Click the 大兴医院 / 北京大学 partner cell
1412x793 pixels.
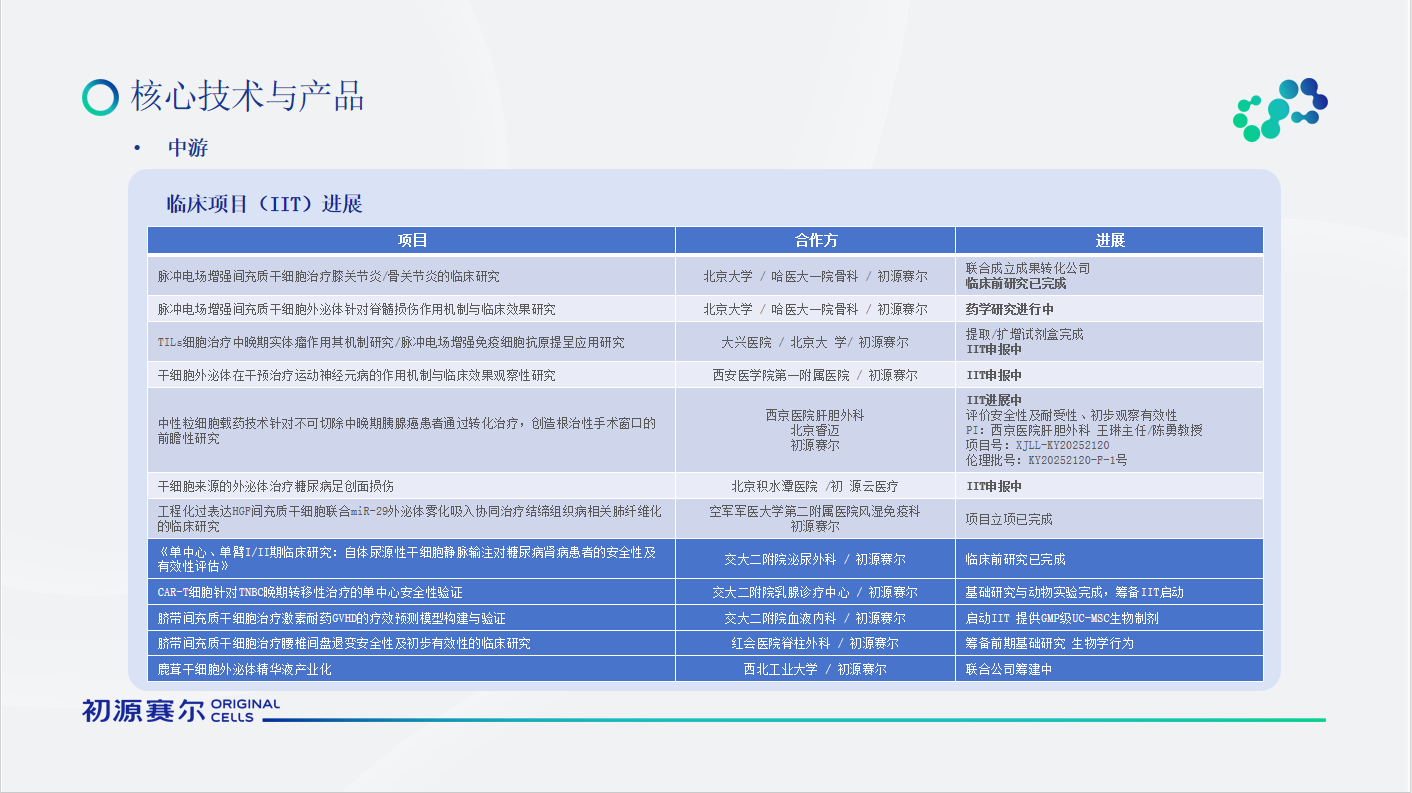815,342
